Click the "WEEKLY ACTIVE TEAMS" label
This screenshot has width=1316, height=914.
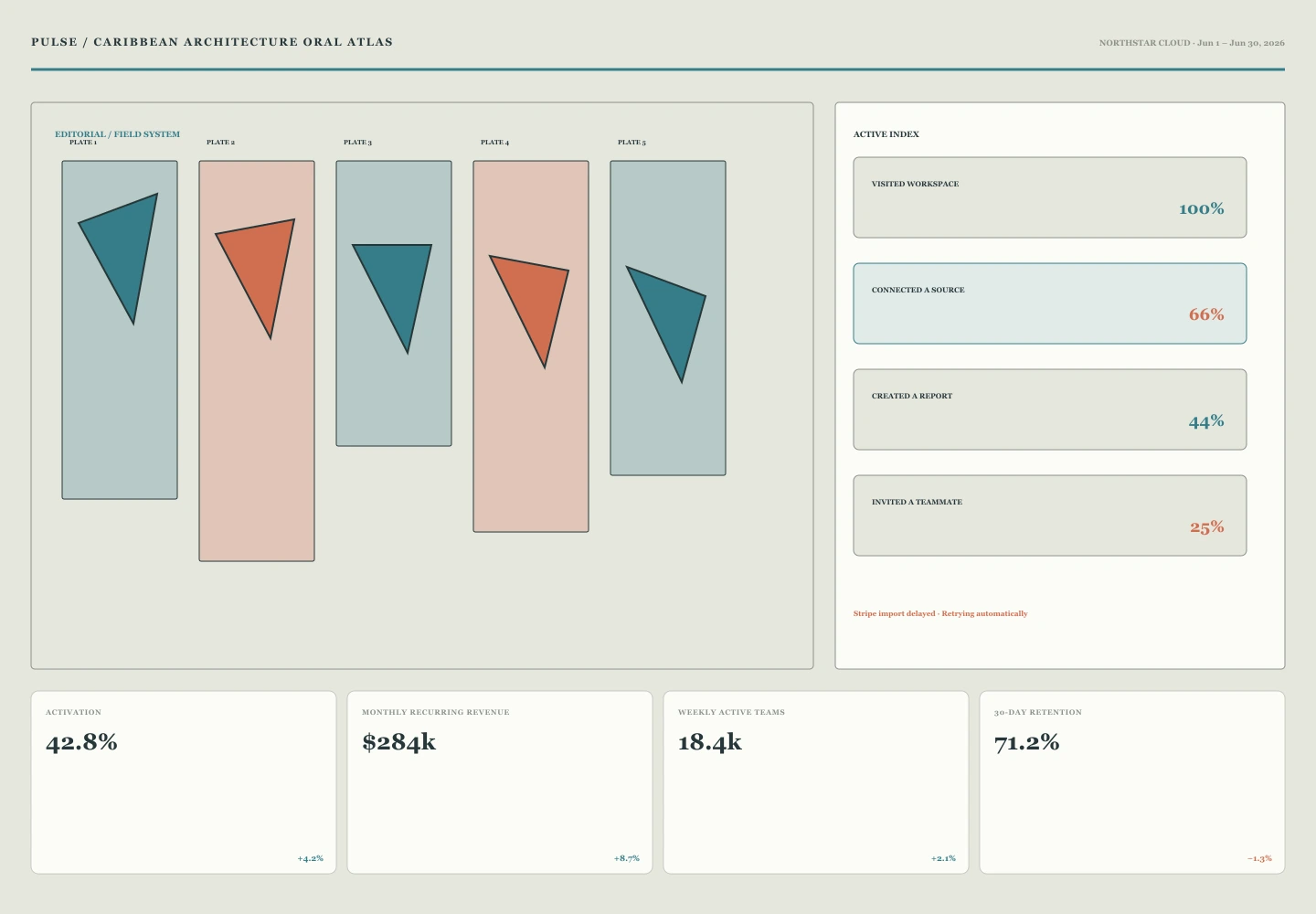(x=731, y=712)
